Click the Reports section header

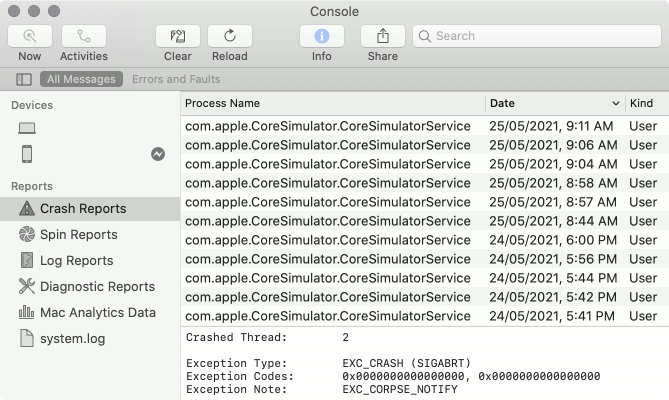(32, 186)
